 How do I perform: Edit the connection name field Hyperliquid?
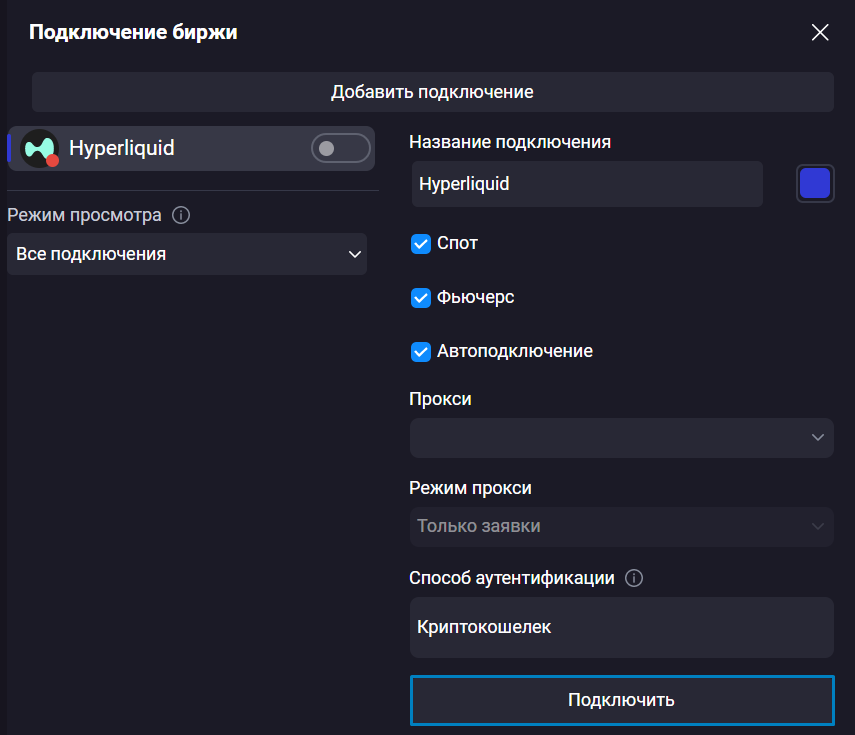tap(587, 184)
